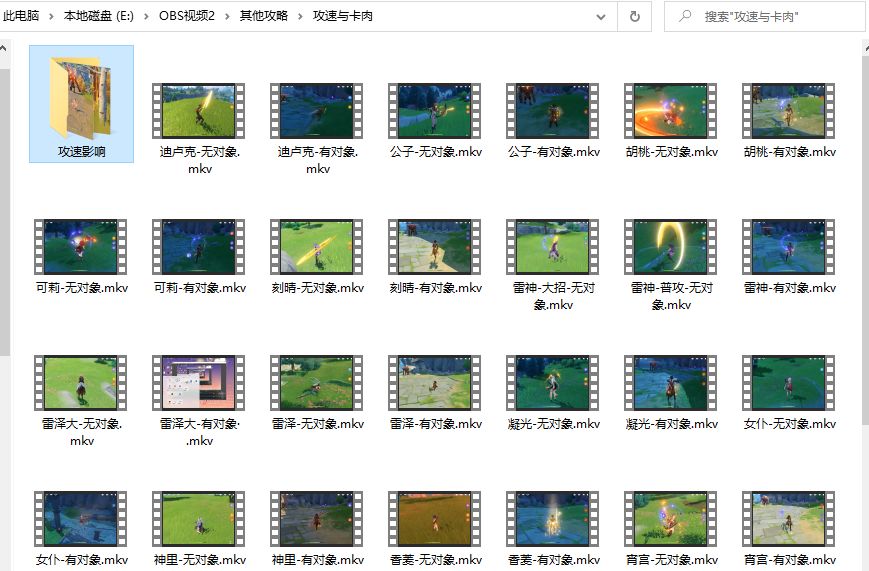Select video file 女仆-有对象.mkv icon
869x571 pixels.
(80, 519)
